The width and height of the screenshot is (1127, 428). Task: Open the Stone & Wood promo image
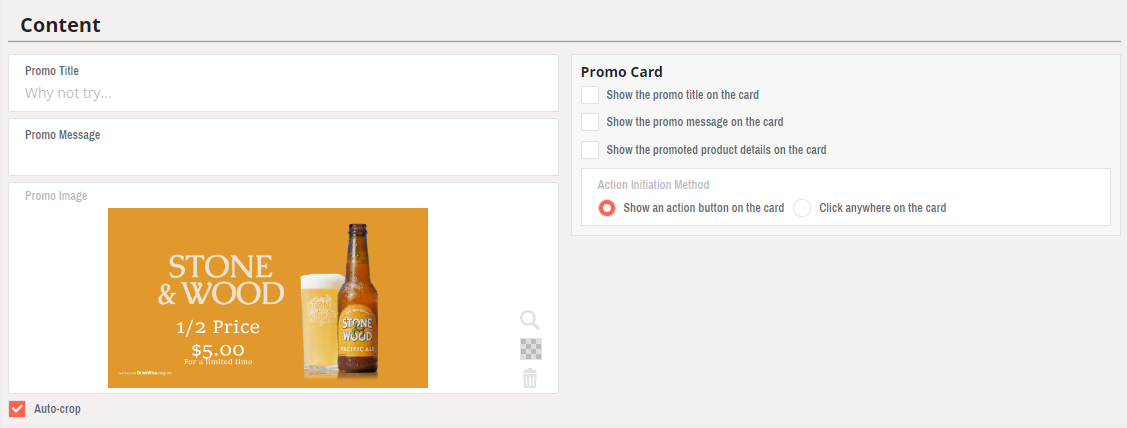click(268, 298)
